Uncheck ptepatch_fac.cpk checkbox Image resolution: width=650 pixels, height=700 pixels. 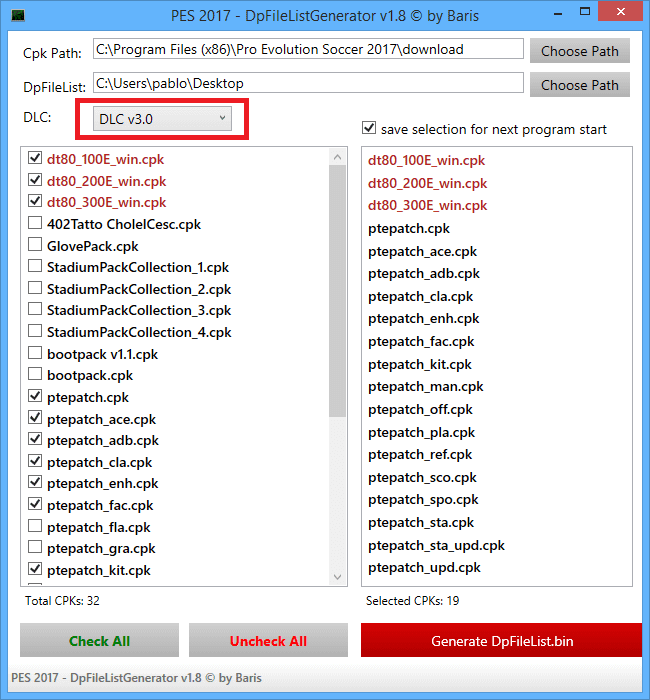click(x=35, y=504)
